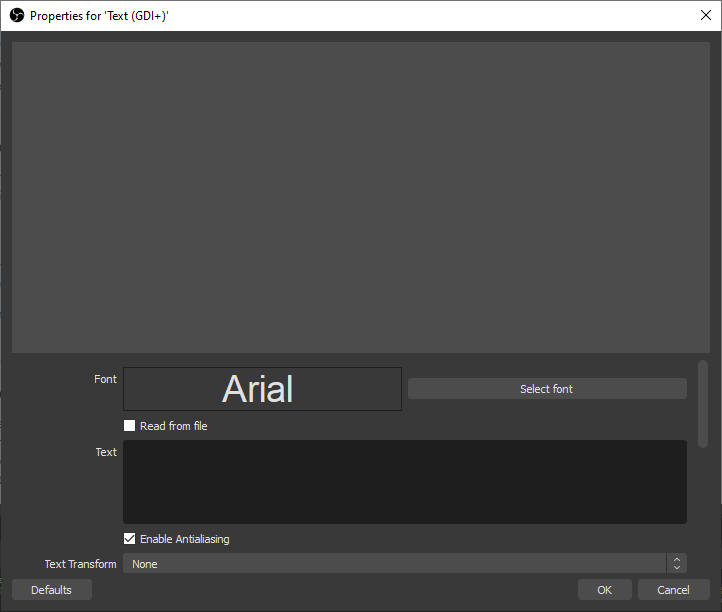Click the Arial font preview box
The width and height of the screenshot is (722, 612).
point(262,389)
